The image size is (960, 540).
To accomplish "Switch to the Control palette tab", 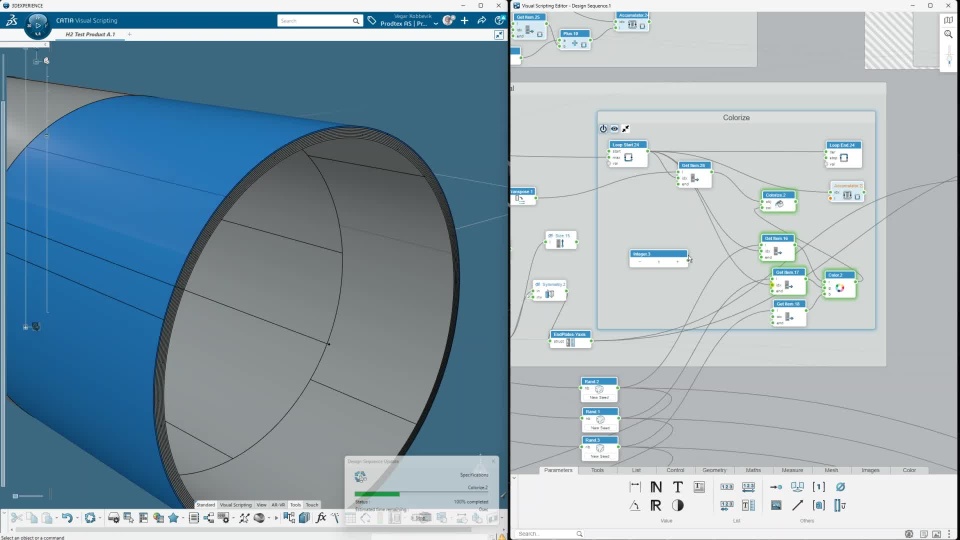I will [675, 470].
